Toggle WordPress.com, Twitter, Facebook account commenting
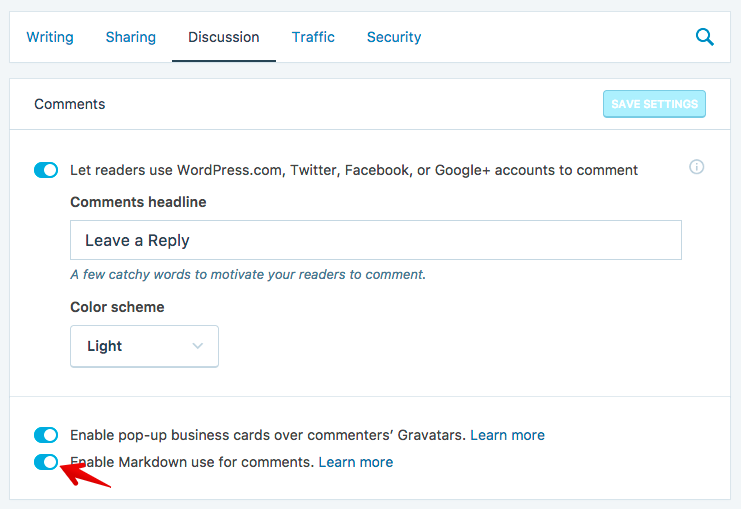 pos(46,170)
